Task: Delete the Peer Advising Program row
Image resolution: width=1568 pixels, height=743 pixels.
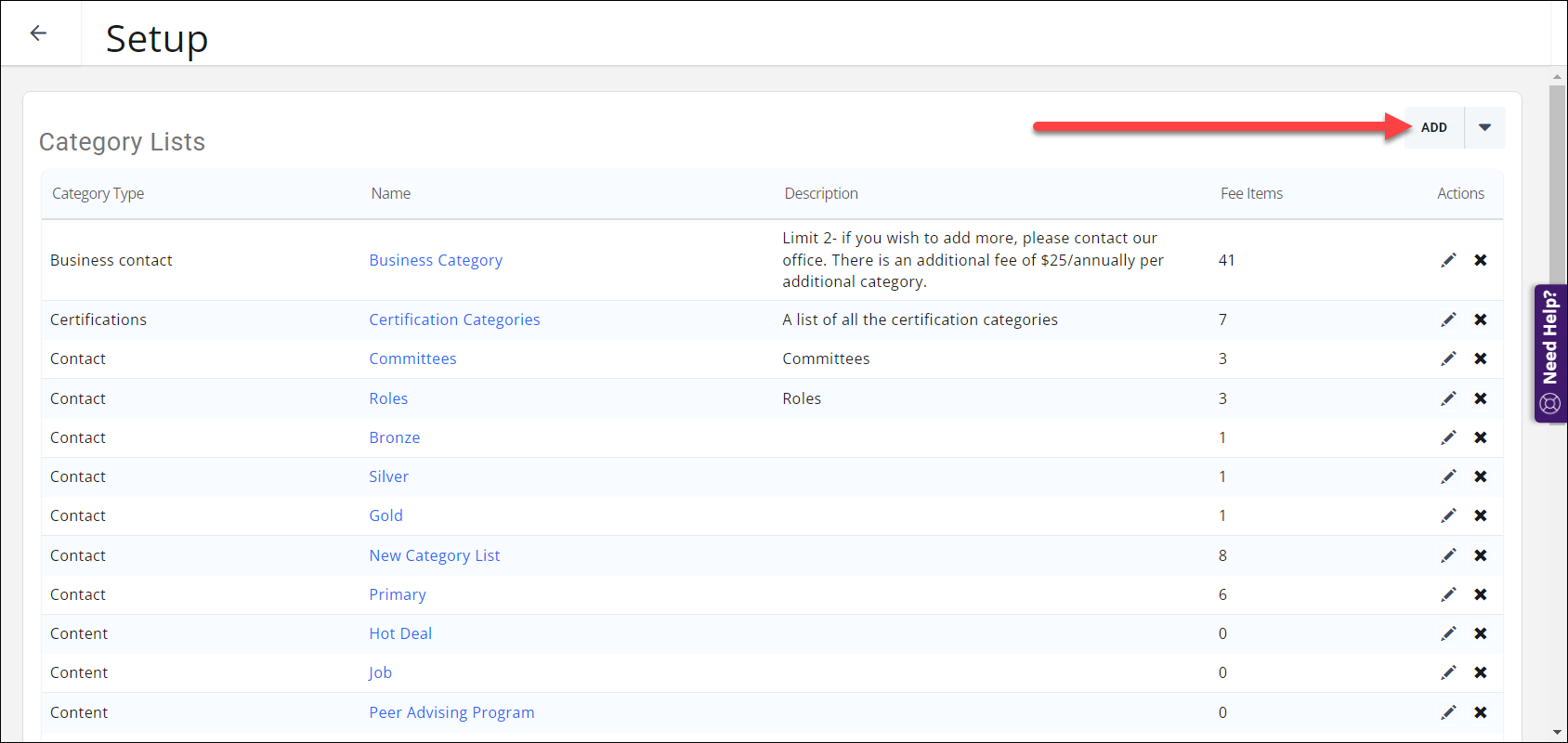Action: 1481,712
